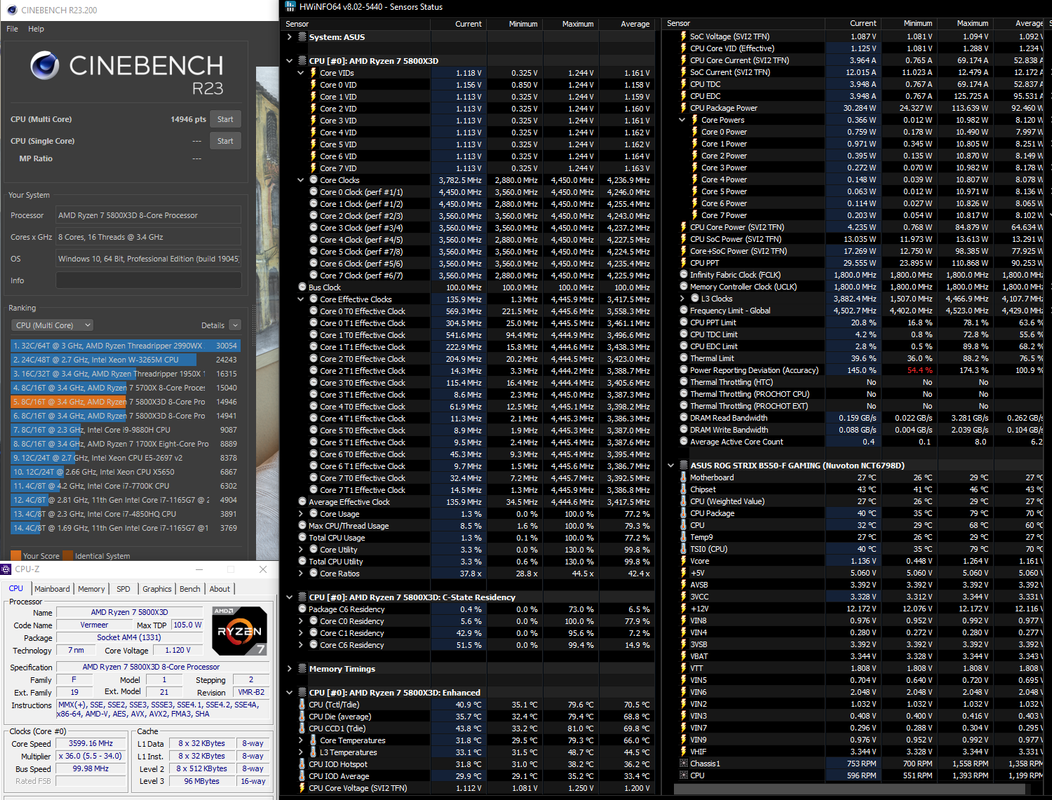
Task: Click the Motherboard temperature thermometer icon
Action: coord(684,478)
